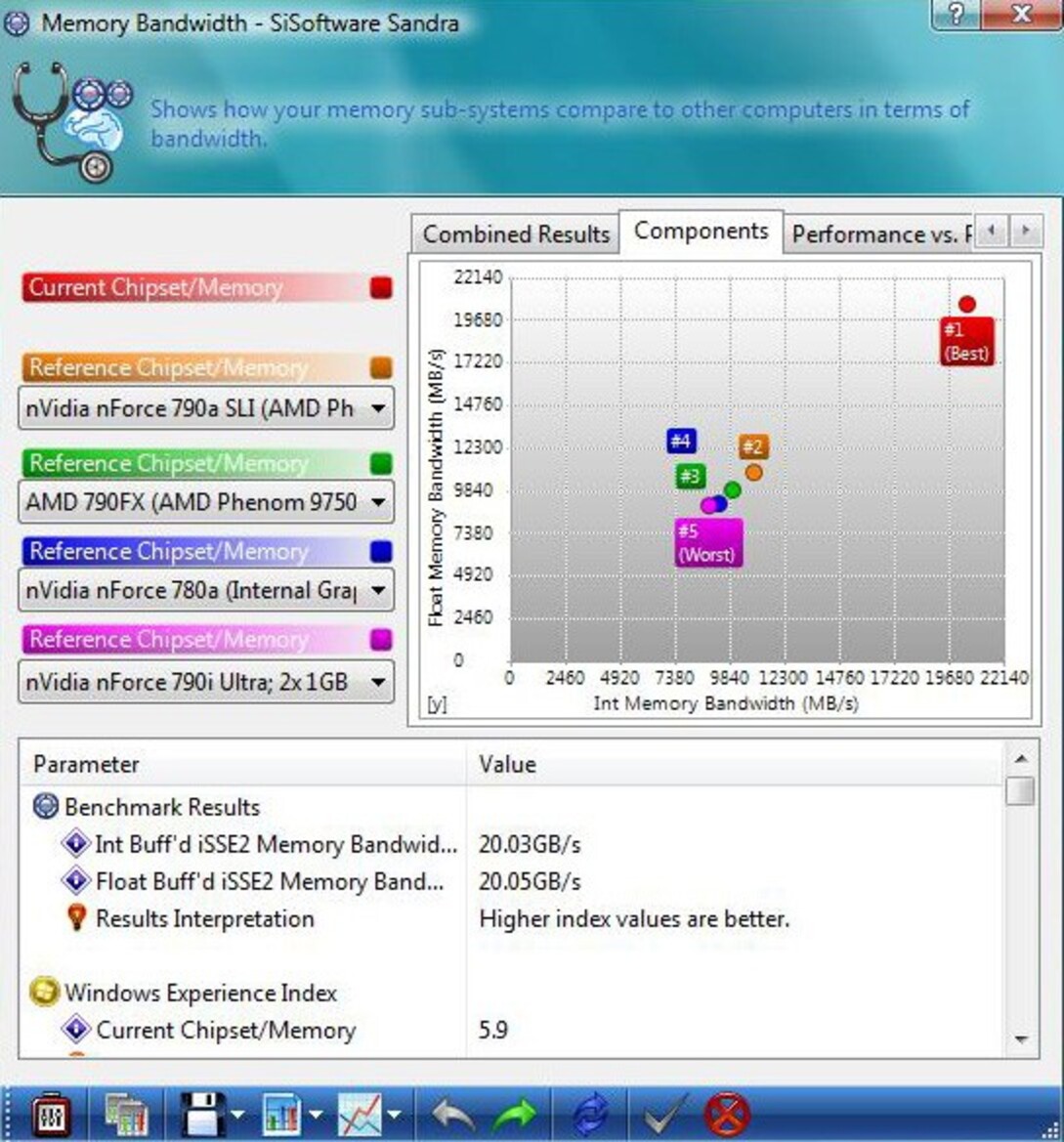Click the bar chart view icon

(280, 1115)
